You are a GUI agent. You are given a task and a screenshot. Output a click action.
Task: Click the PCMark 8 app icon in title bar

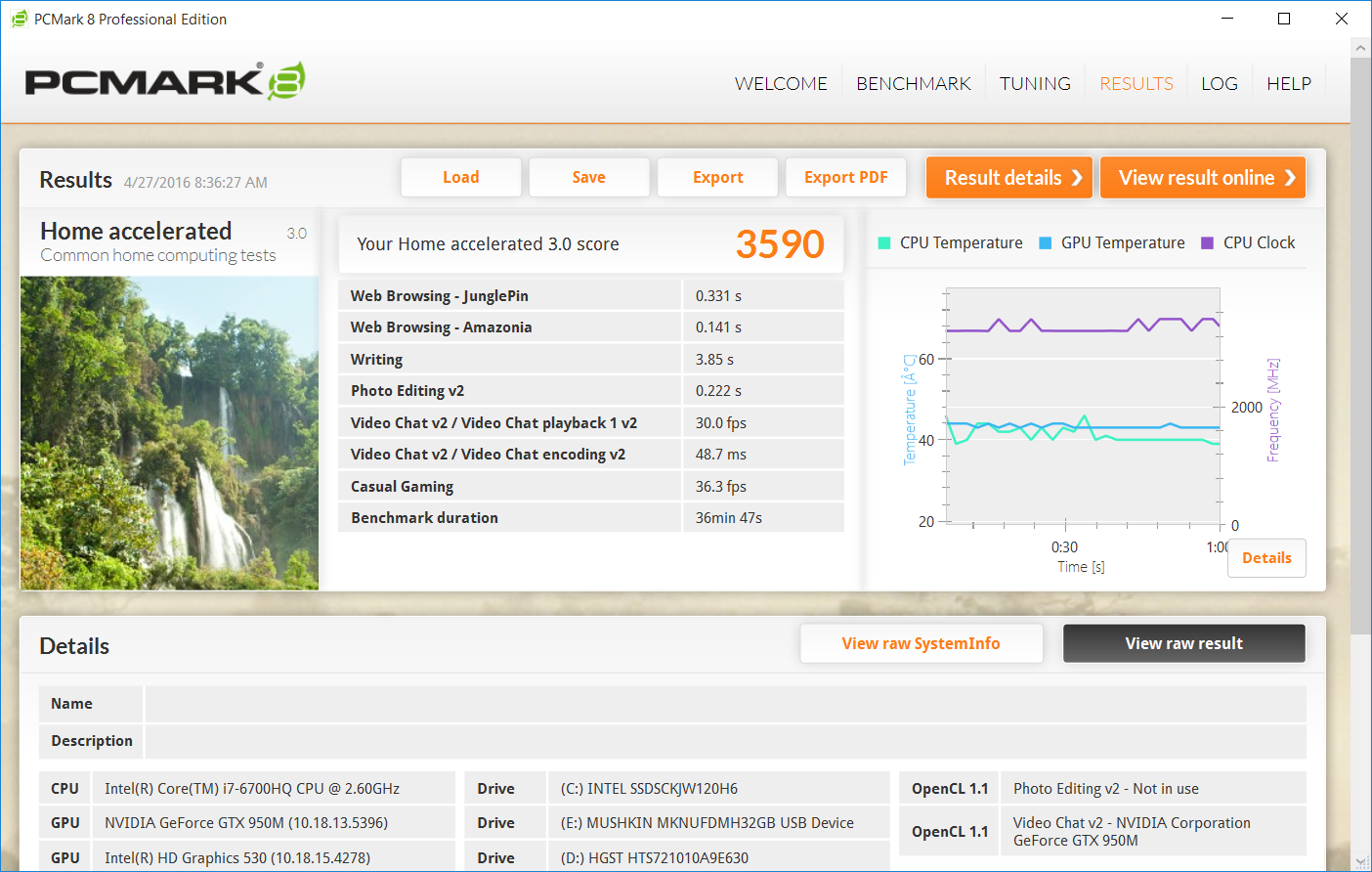pos(19,19)
